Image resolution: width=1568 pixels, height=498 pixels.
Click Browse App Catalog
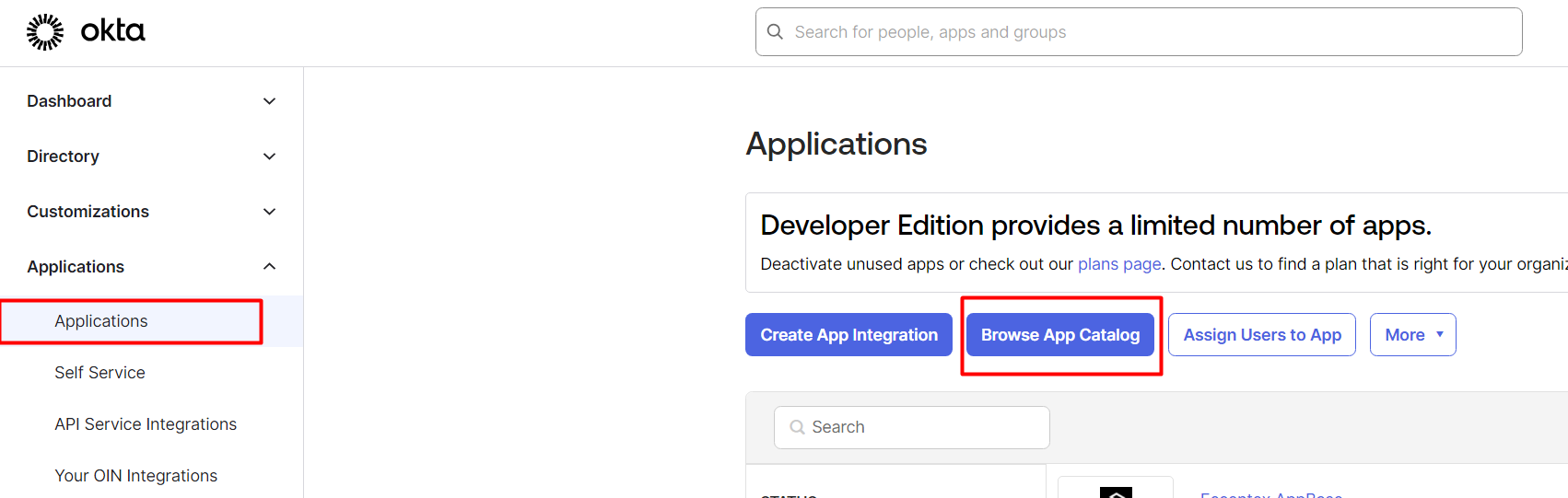[1060, 335]
